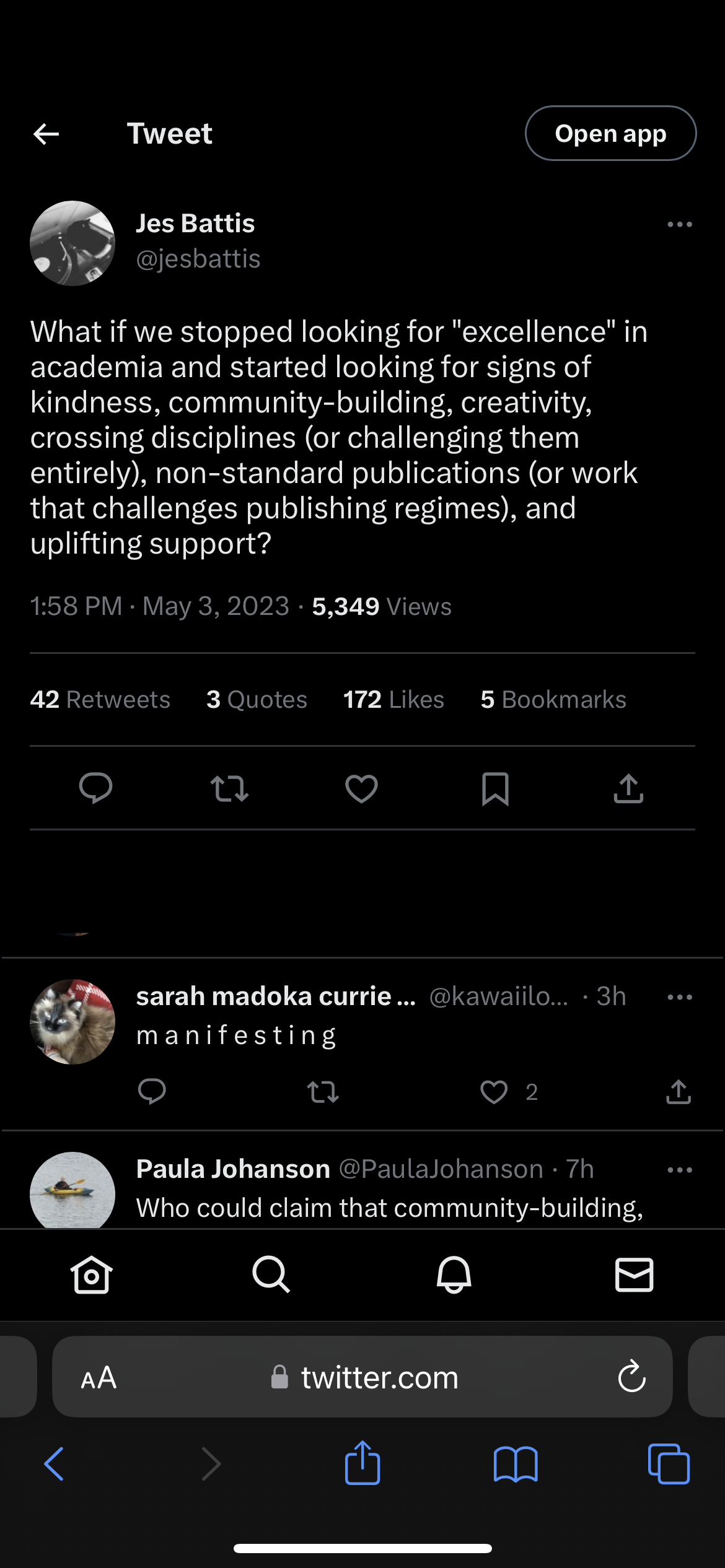Open the Messages envelope tab

point(634,1274)
